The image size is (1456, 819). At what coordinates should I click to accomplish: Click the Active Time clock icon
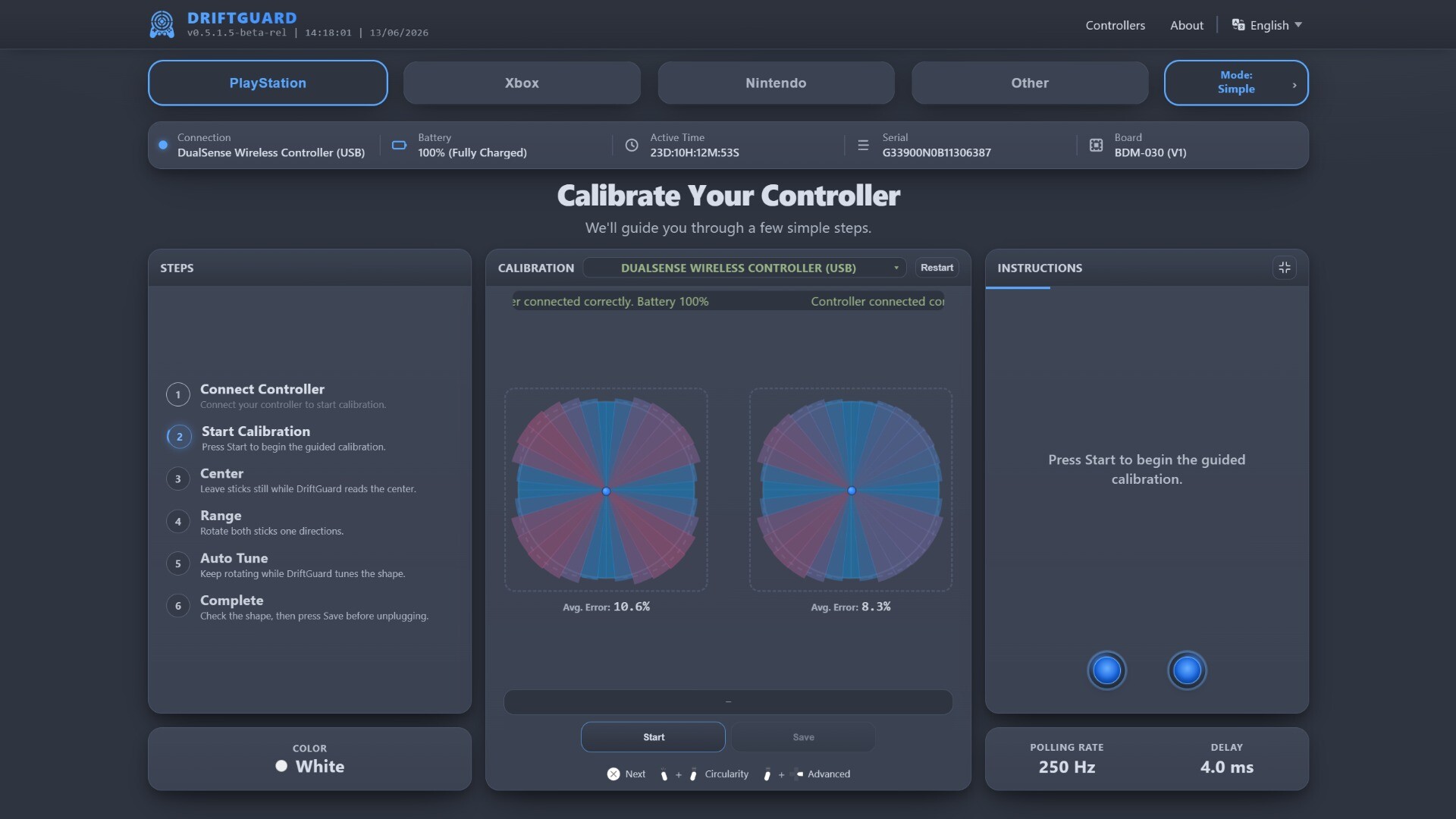(631, 145)
